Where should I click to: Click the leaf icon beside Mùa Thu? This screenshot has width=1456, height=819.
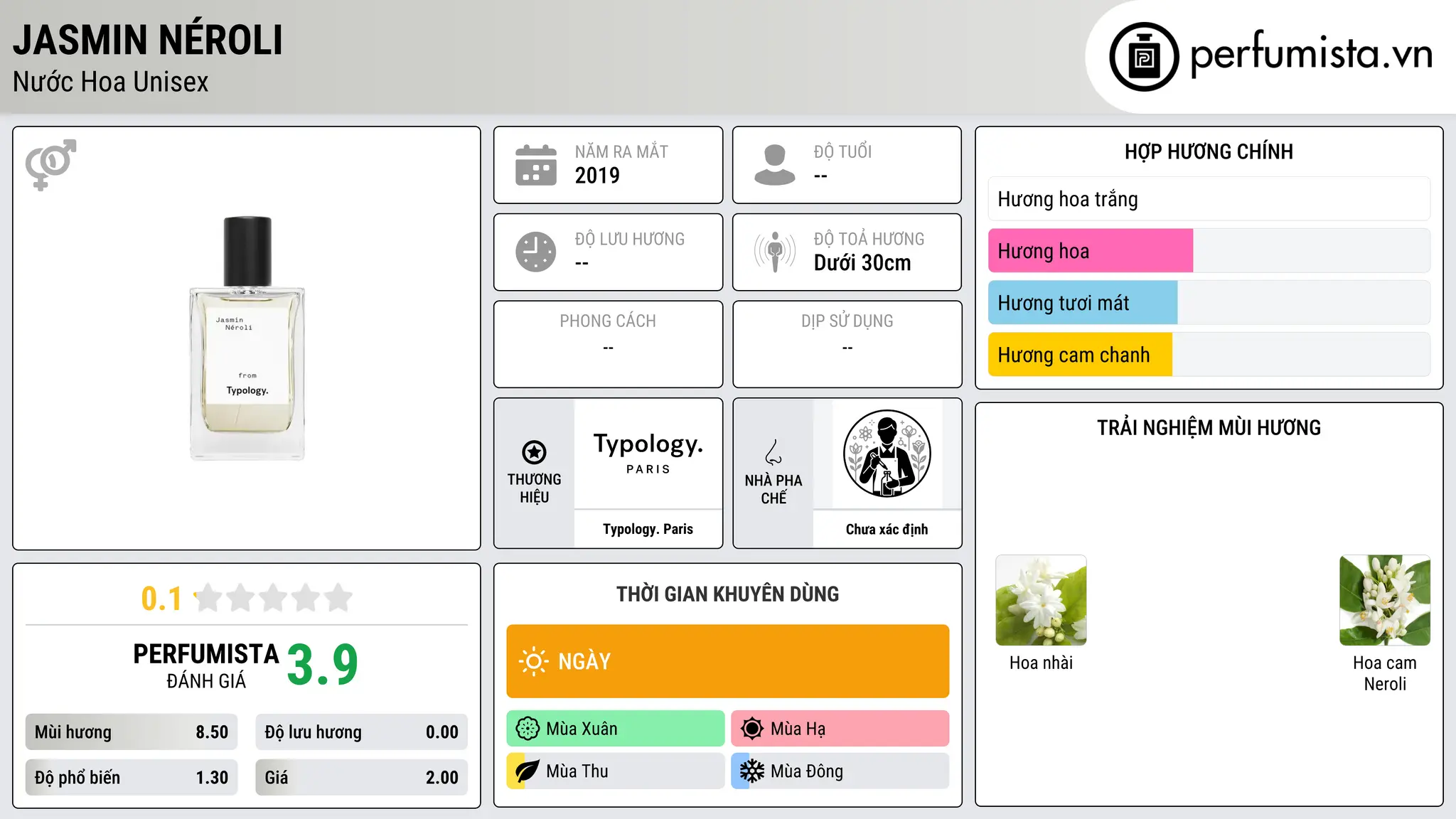(528, 771)
